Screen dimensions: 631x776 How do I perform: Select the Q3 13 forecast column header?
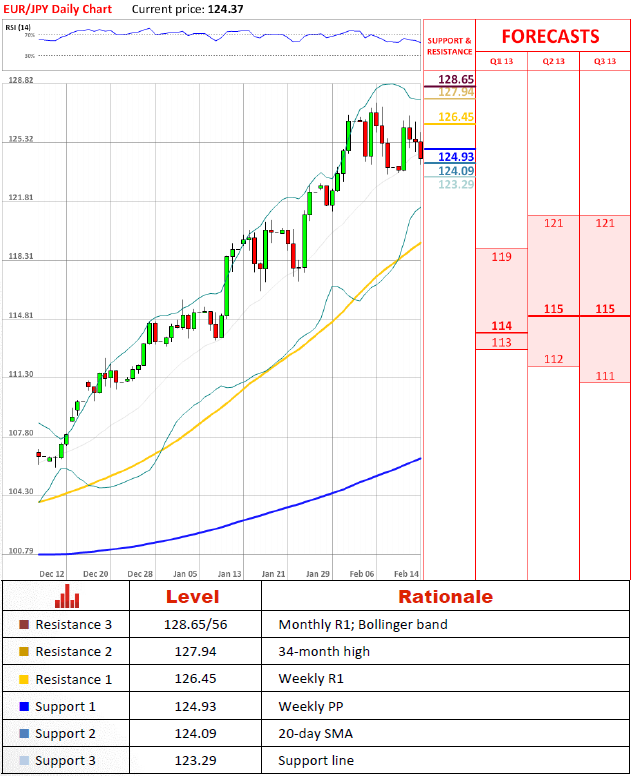coord(605,61)
